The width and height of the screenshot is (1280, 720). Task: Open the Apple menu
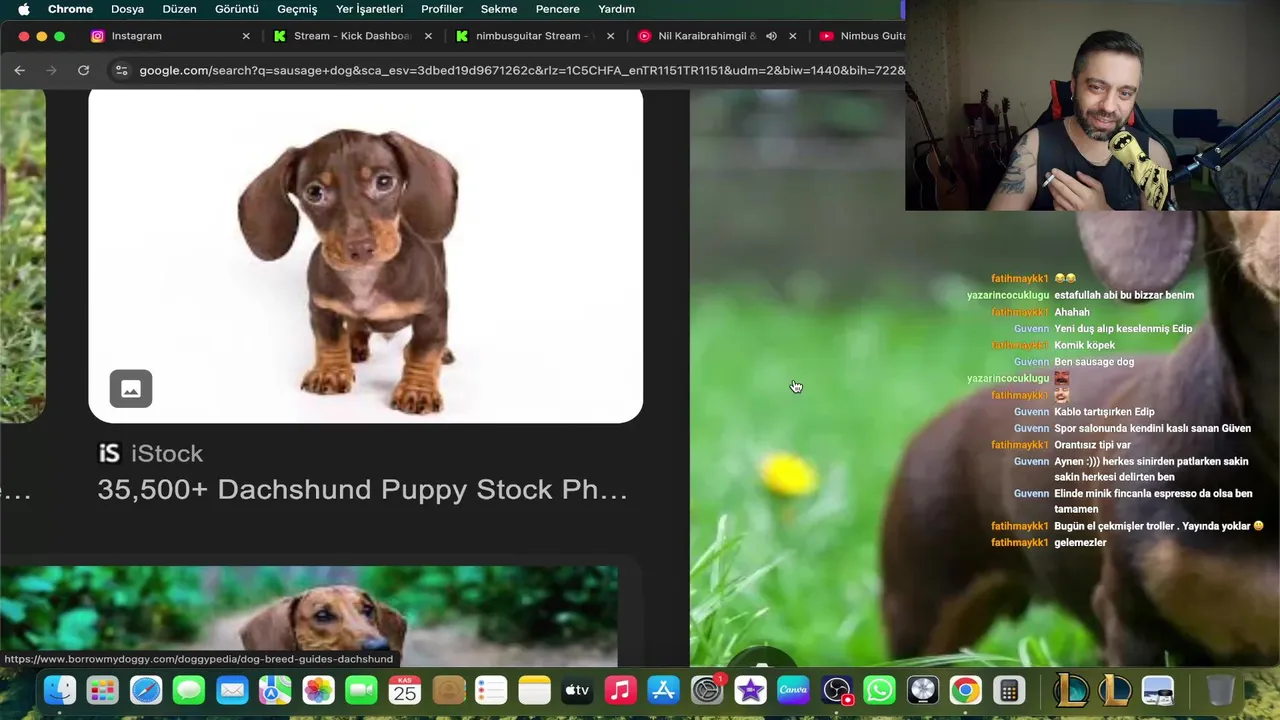click(x=23, y=9)
